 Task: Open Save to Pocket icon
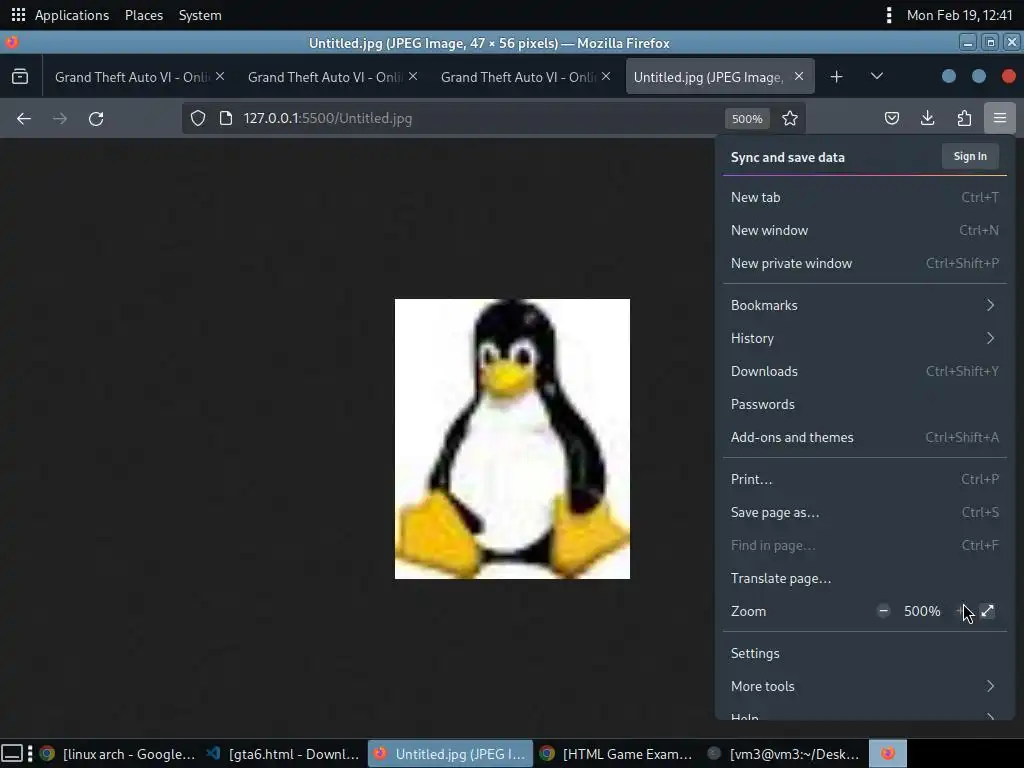(x=892, y=118)
